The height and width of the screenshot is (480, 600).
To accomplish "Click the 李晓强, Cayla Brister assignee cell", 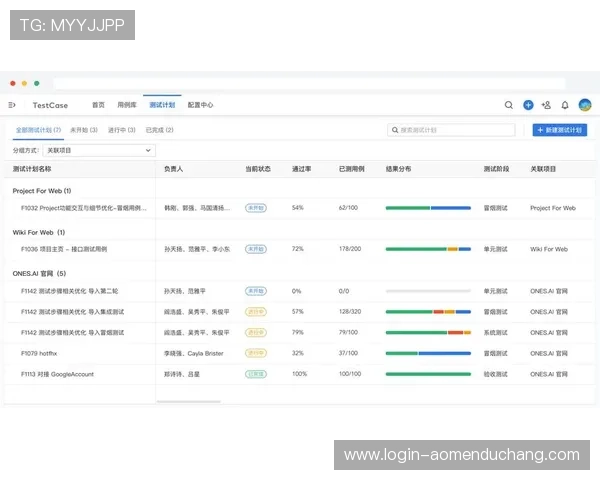I will 194,353.
